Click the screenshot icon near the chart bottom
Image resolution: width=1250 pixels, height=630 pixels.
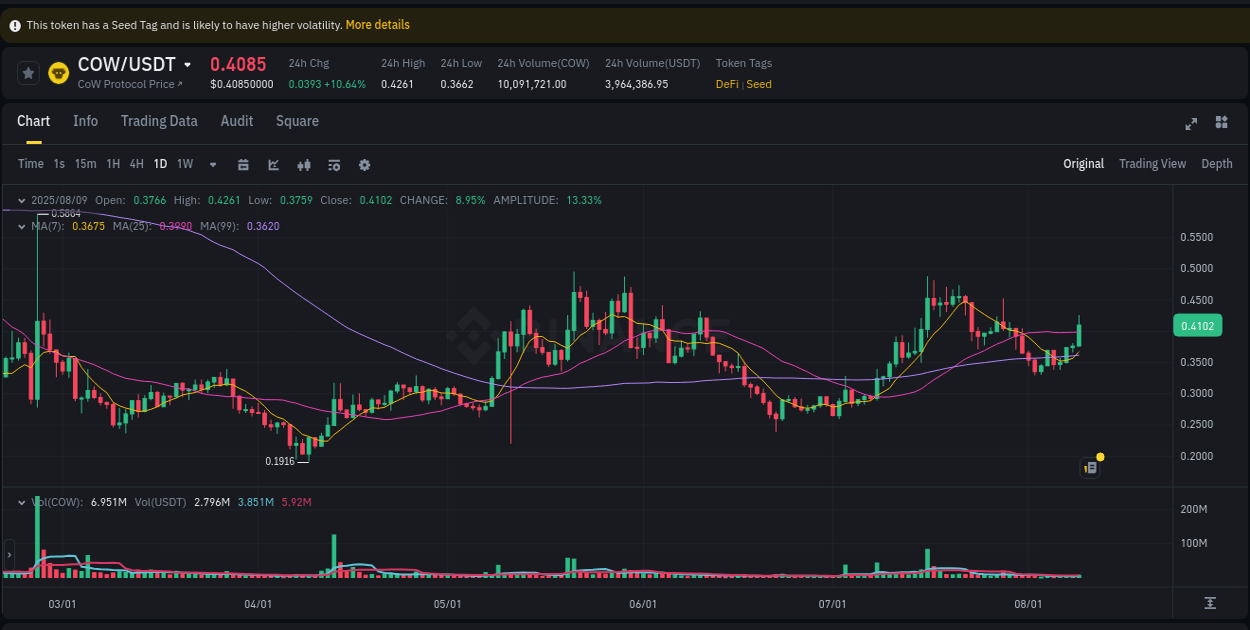coord(1090,467)
